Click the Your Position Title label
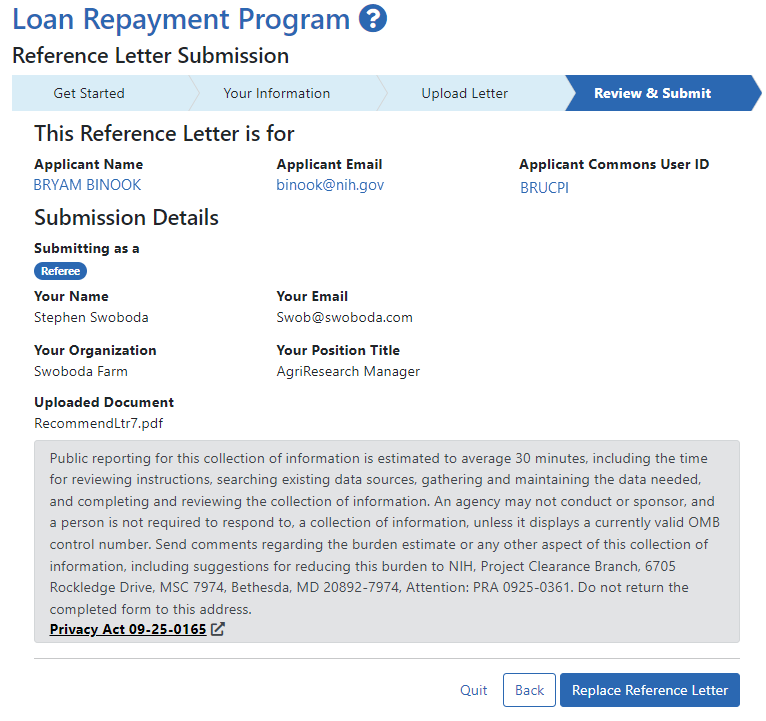766x721 pixels. (338, 350)
